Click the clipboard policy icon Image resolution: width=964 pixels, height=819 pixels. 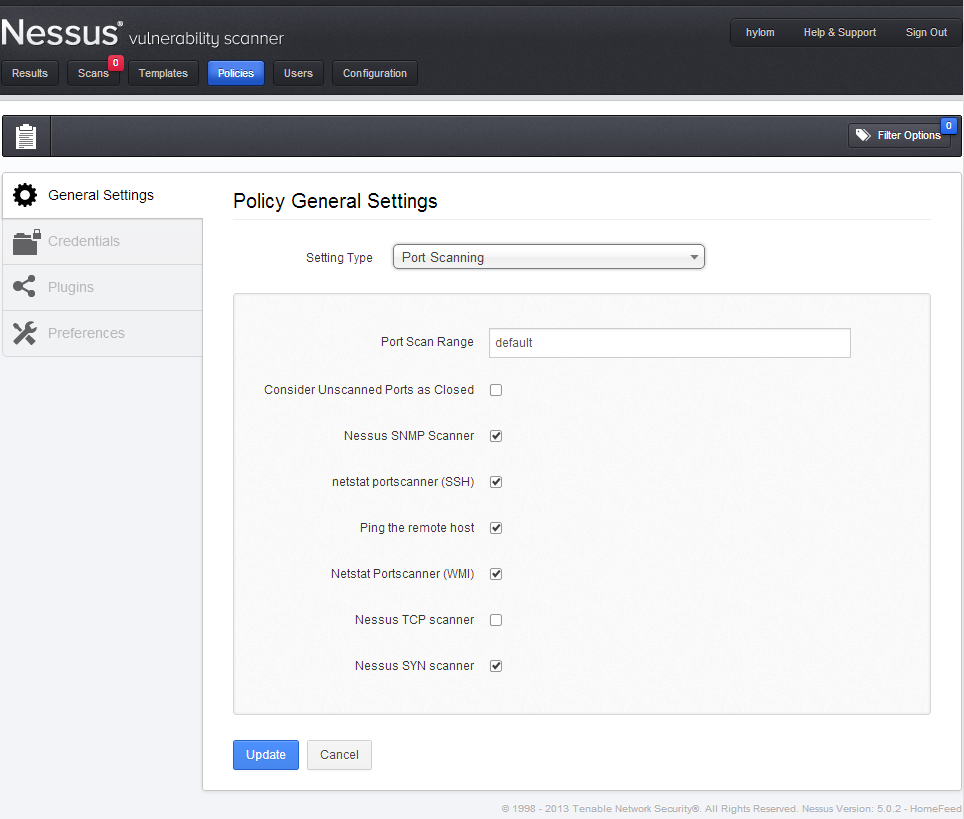click(x=26, y=136)
